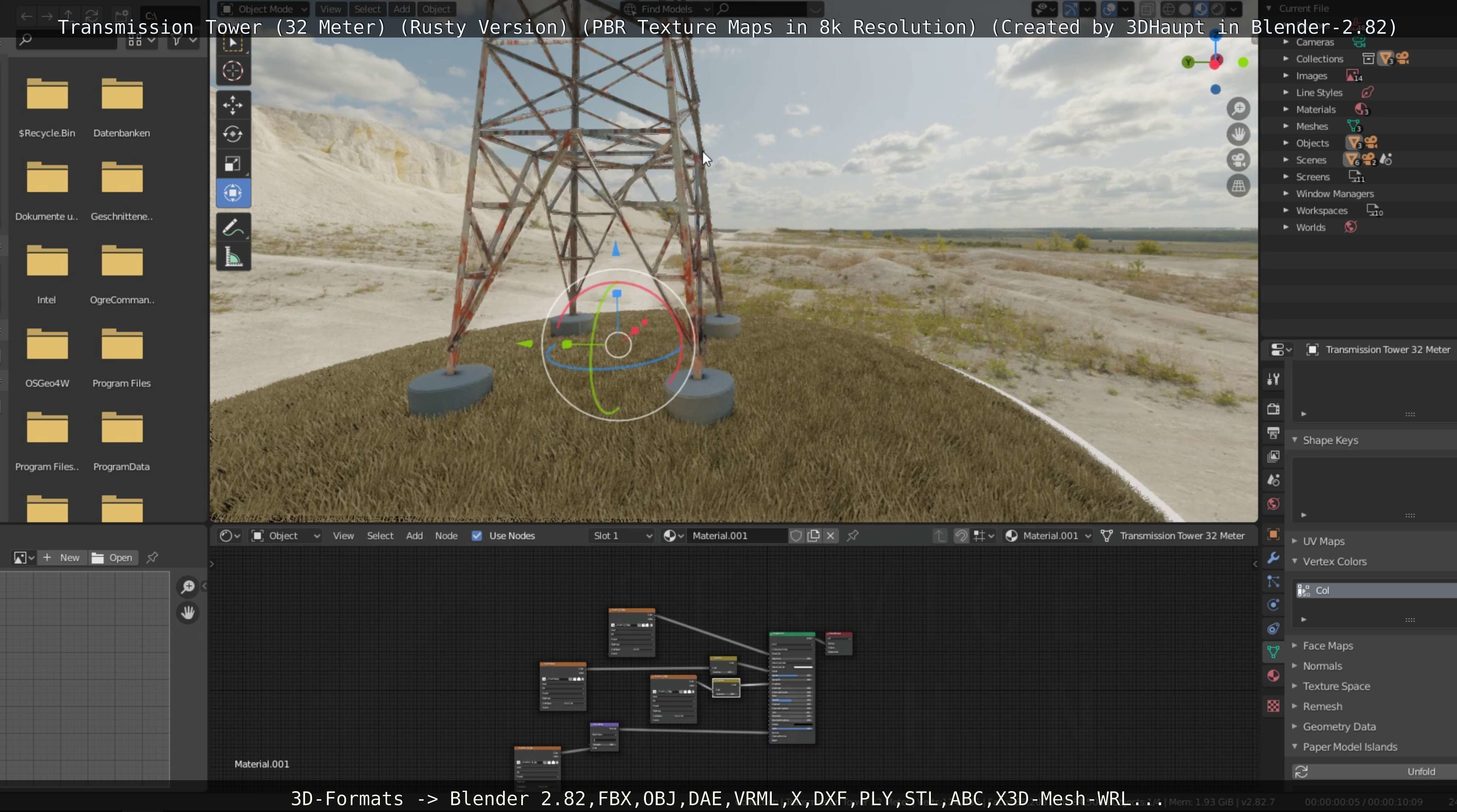Viewport: 1457px width, 812px height.
Task: Select the Scale tool
Action: (233, 164)
